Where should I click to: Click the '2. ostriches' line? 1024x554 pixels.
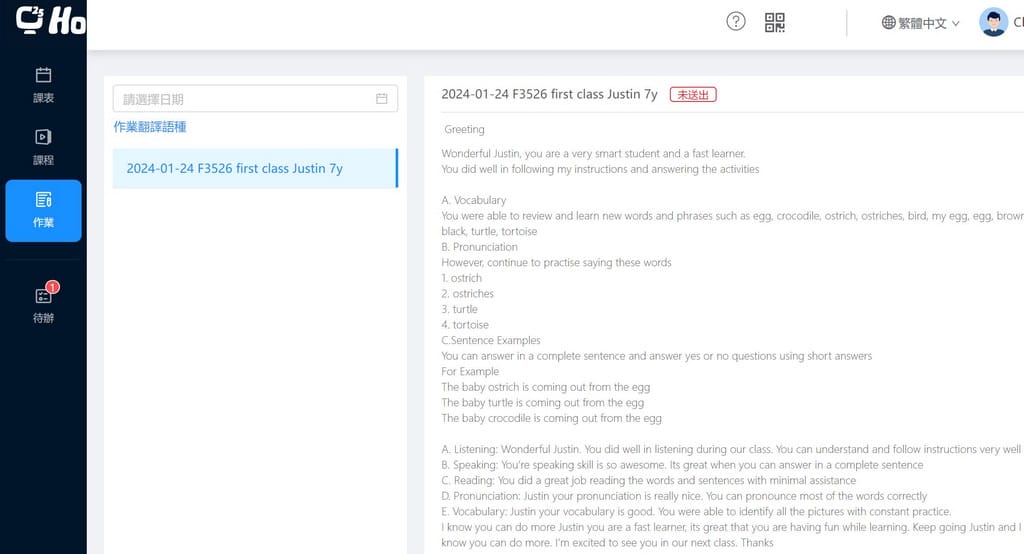468,294
